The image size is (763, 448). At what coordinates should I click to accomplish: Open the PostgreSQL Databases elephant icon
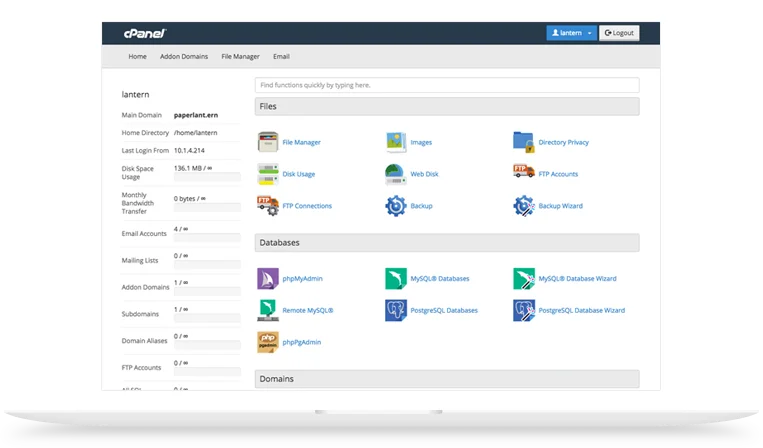396,310
